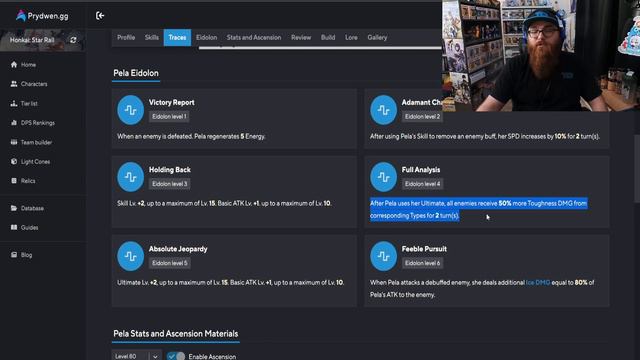Viewport: 640px width, 360px height.
Task: Click the Ice DMG link text
Action: pos(538,282)
